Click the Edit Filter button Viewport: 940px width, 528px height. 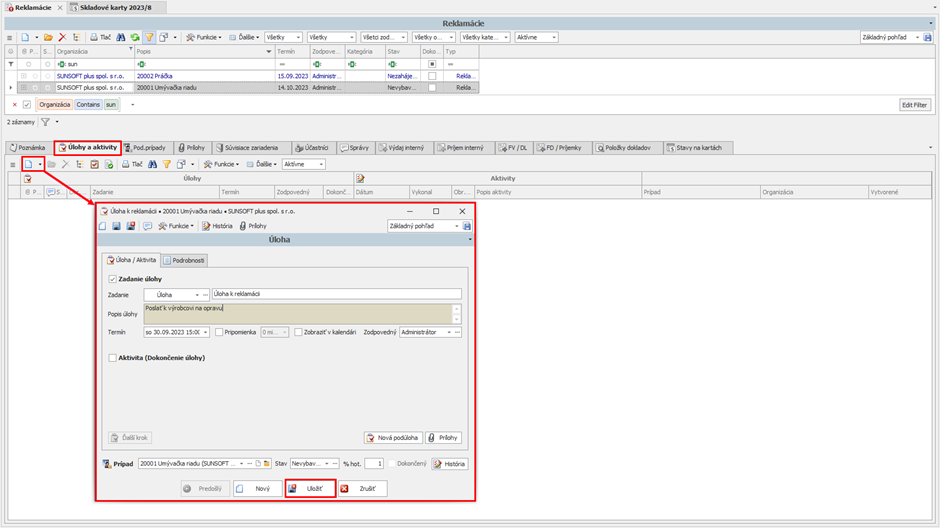[914, 105]
